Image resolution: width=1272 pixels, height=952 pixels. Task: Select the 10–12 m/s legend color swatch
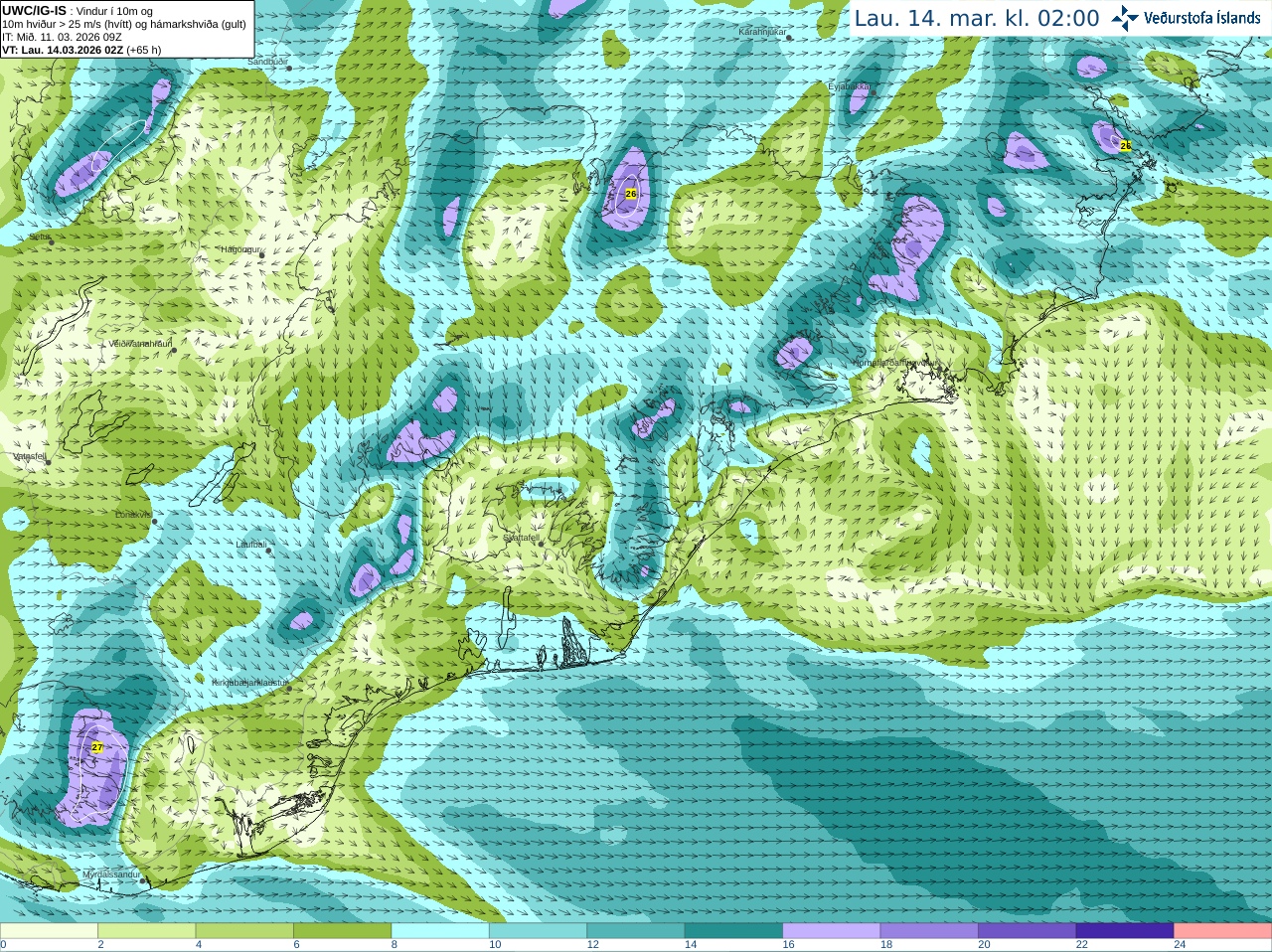(538, 931)
